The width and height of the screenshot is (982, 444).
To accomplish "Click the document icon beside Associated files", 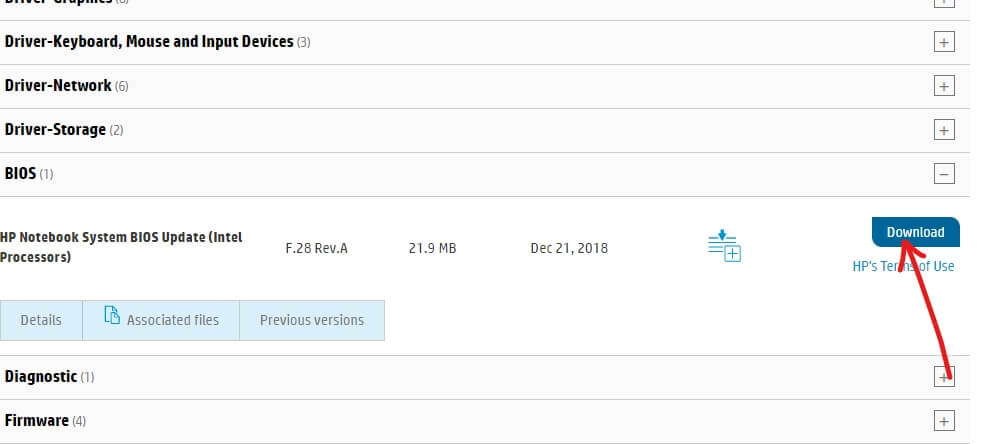I will click(x=113, y=318).
